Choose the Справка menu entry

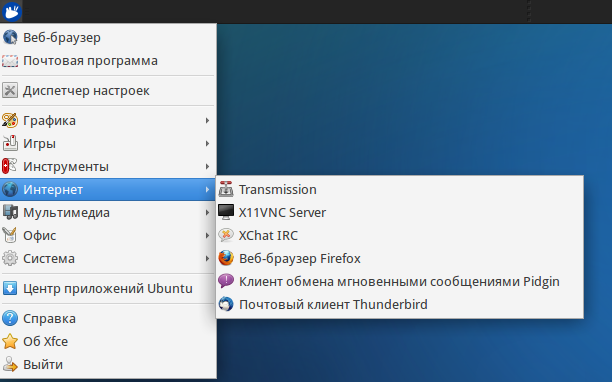(x=108, y=319)
